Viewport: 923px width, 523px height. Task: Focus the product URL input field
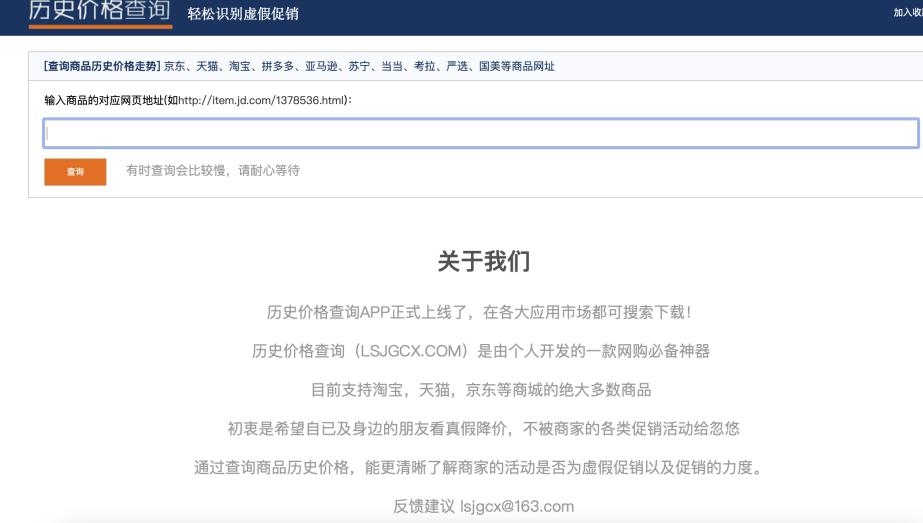point(480,133)
